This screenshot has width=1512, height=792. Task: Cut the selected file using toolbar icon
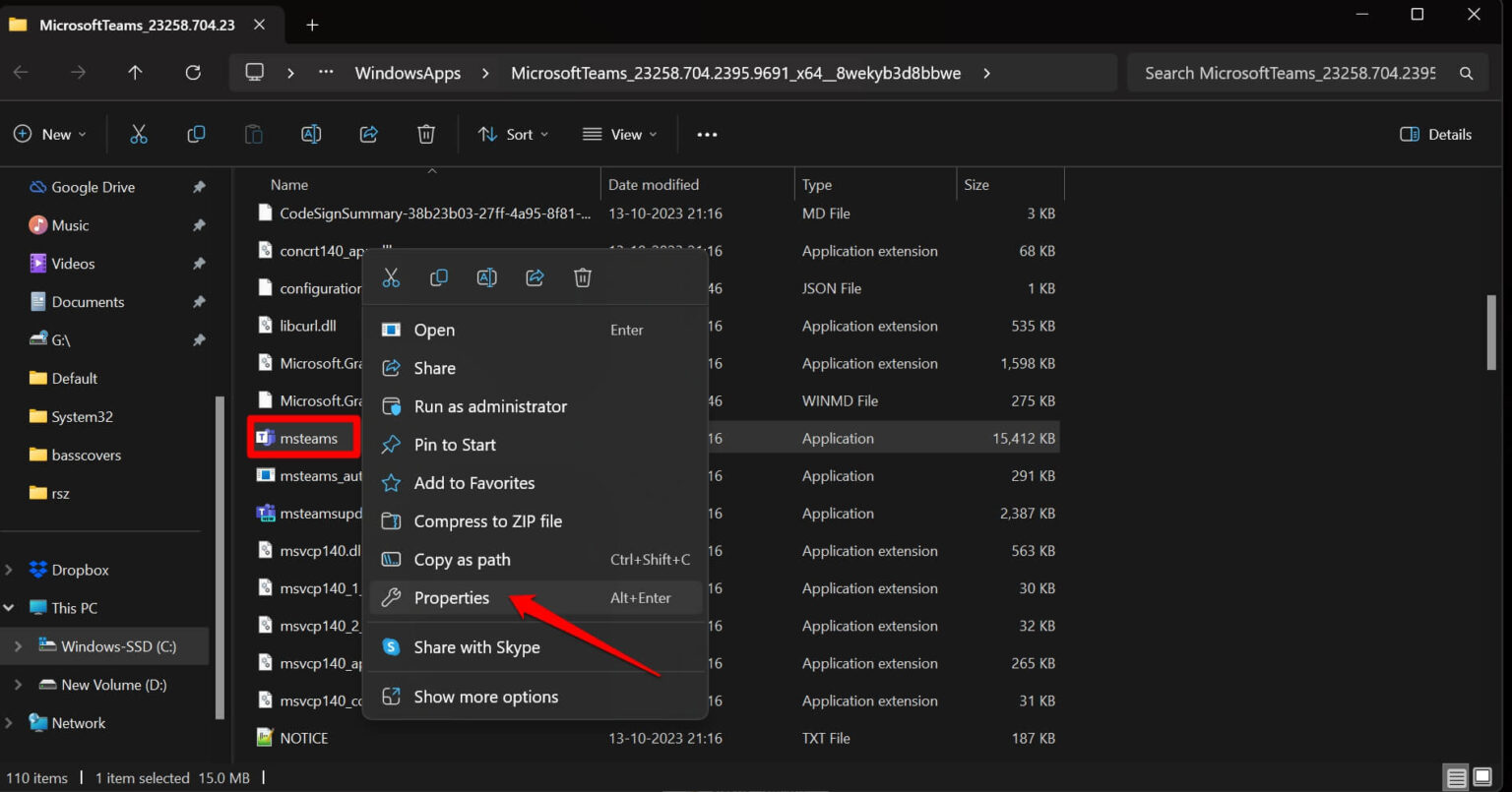(139, 134)
